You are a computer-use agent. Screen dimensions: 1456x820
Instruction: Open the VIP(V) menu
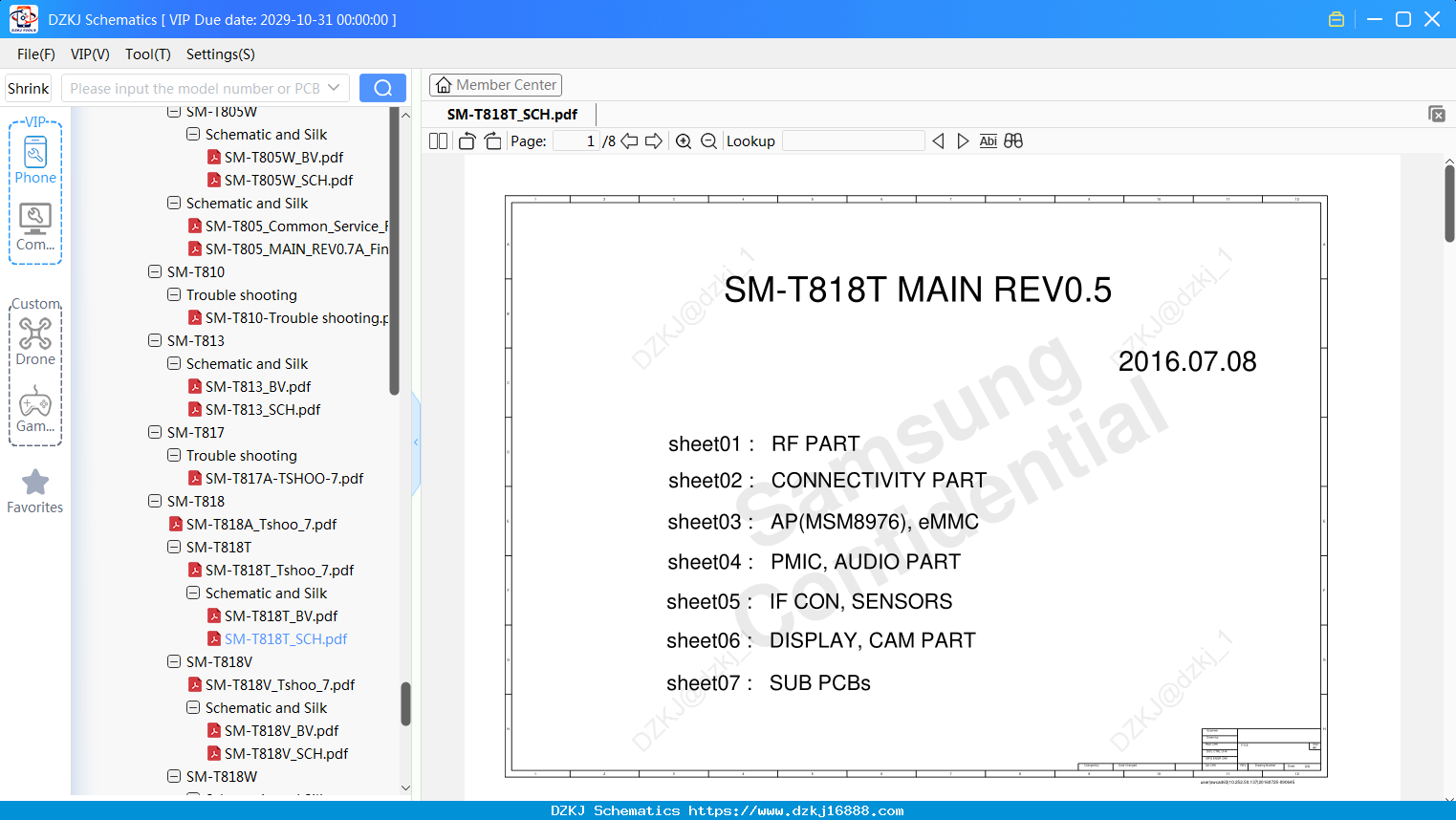point(90,54)
